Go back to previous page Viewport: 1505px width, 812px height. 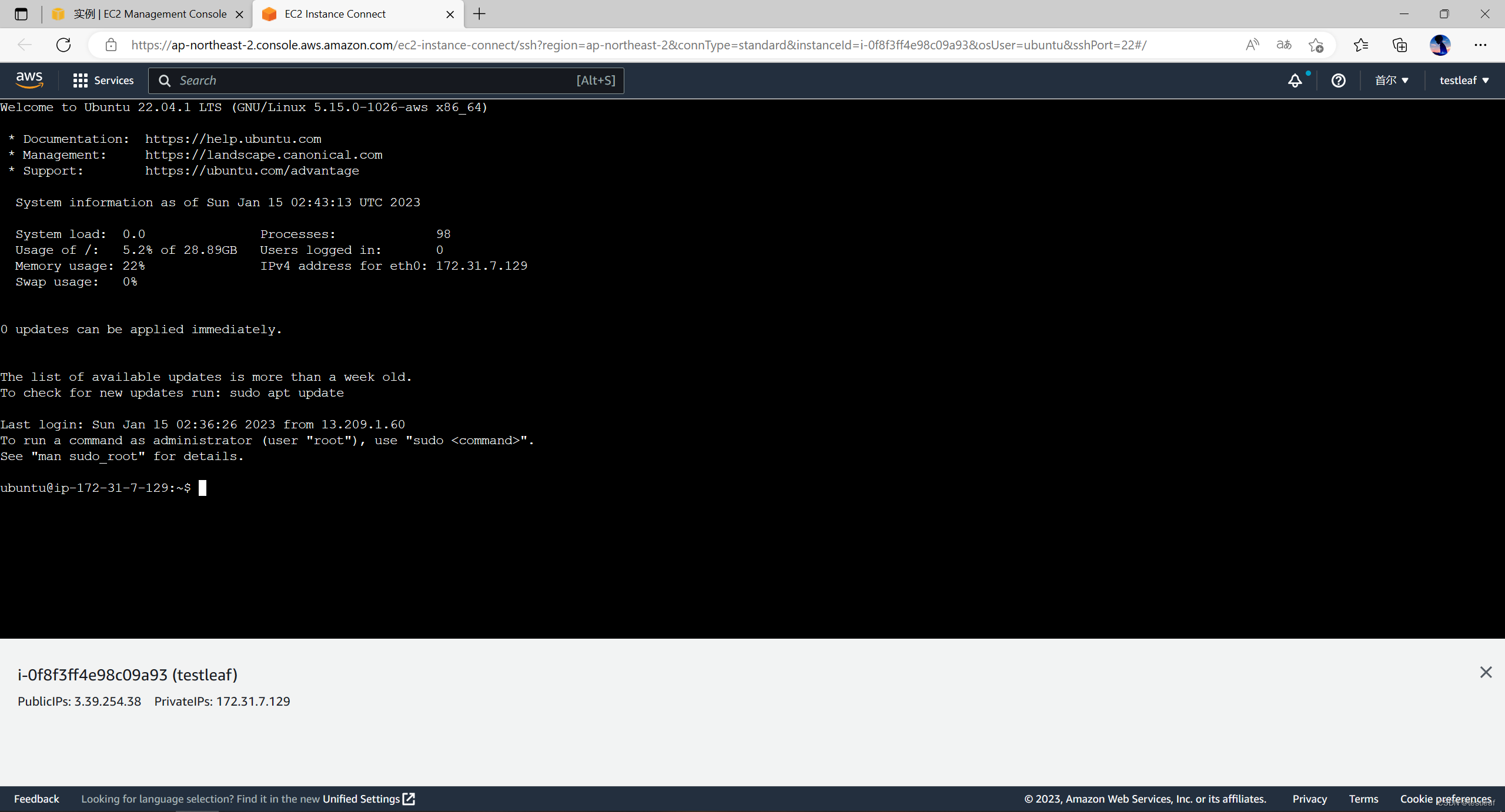[25, 45]
